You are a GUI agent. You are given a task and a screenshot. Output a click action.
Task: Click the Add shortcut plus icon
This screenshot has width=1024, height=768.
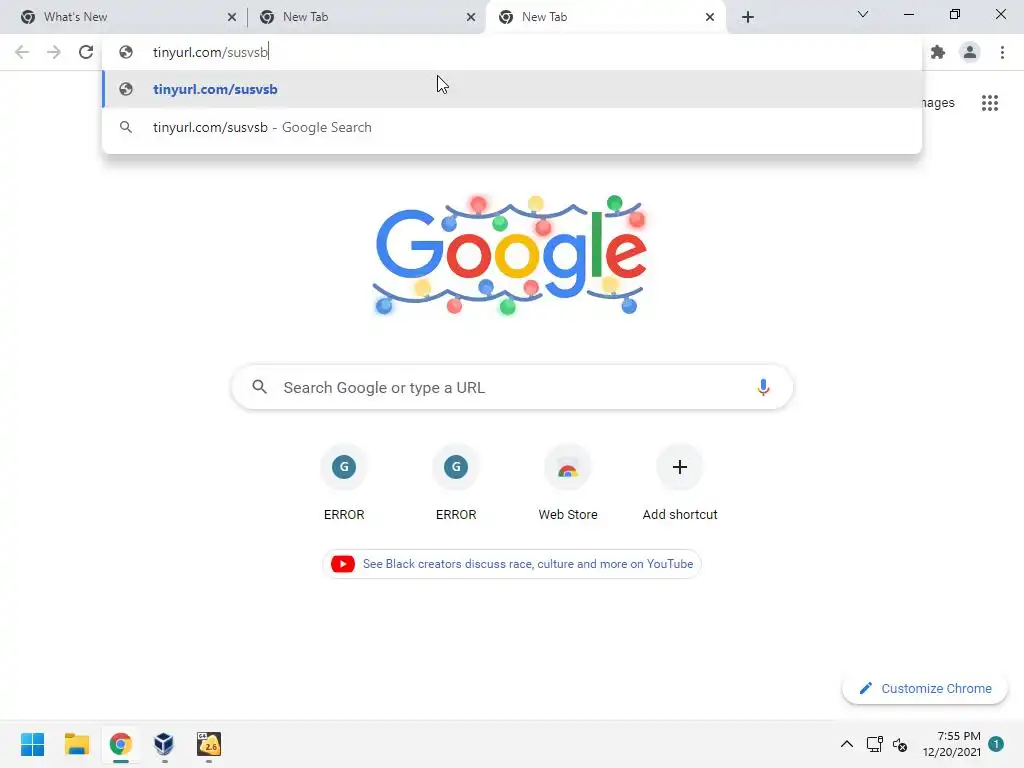680,467
